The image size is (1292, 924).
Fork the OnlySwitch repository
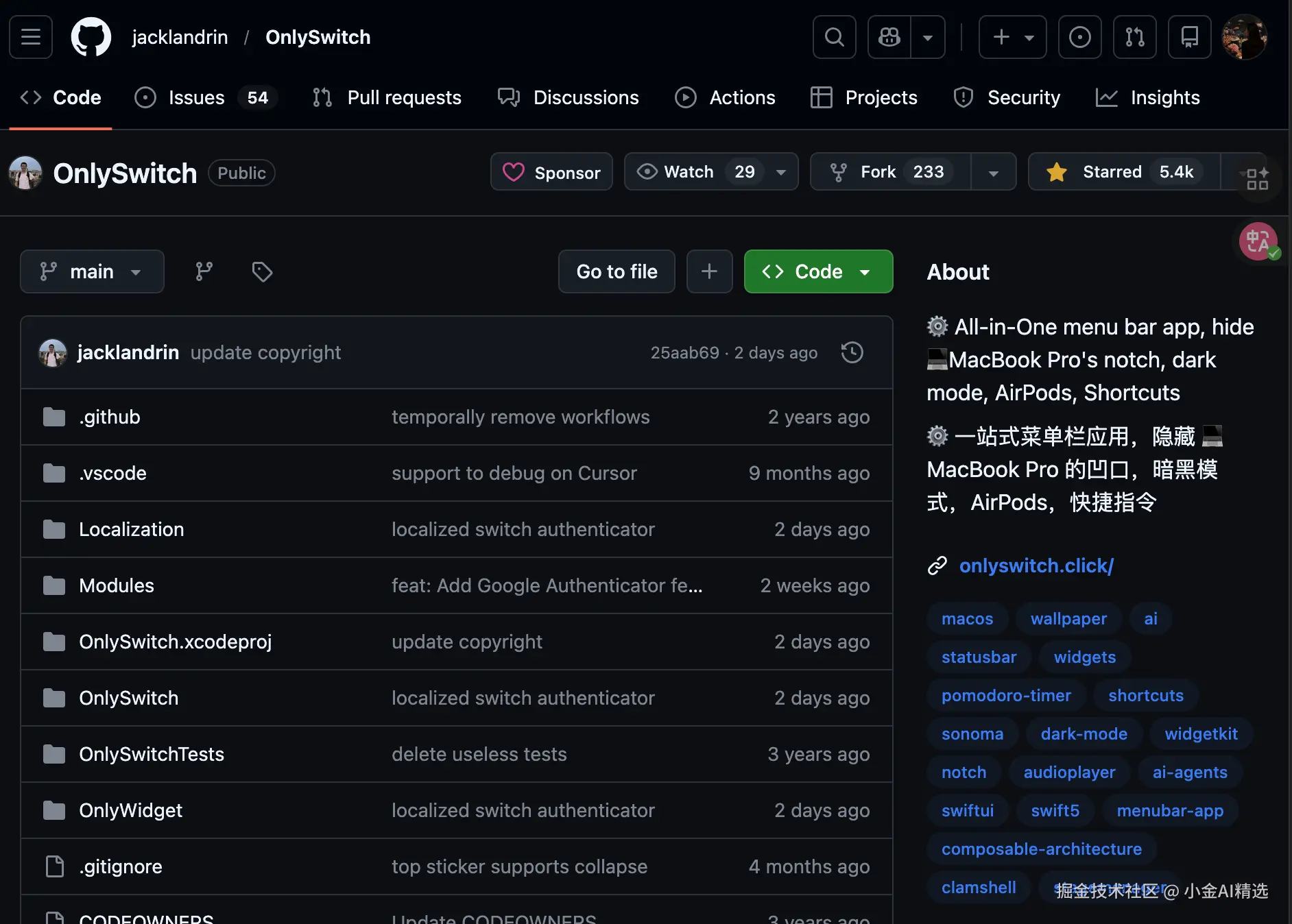tap(890, 171)
